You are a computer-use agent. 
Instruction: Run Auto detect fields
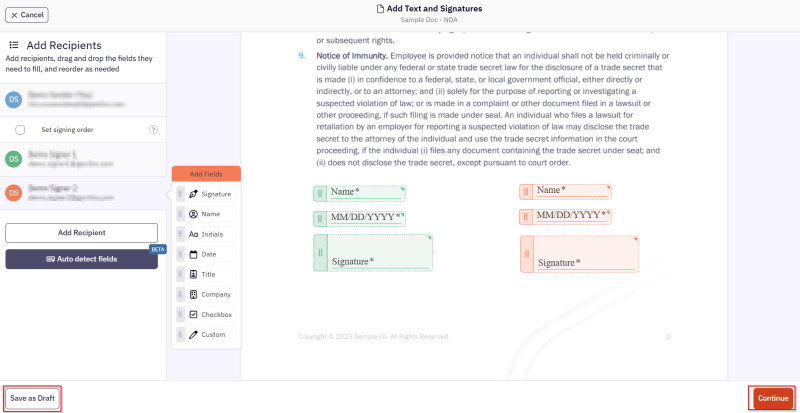pos(81,259)
